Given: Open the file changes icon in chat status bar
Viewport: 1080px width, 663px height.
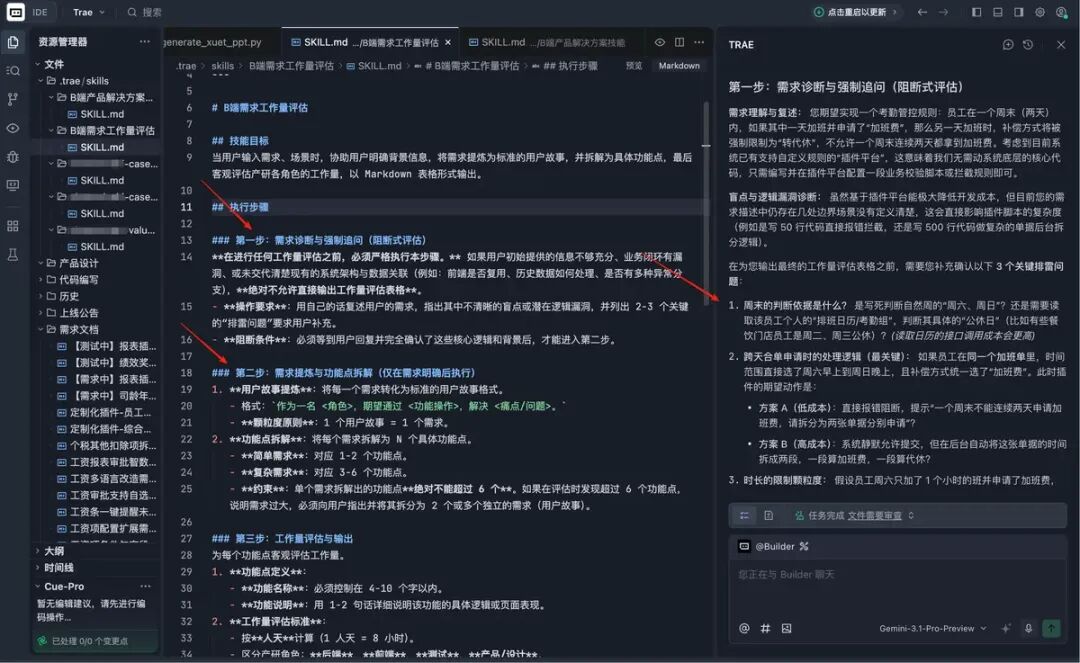Looking at the screenshot, I should pyautogui.click(x=769, y=515).
